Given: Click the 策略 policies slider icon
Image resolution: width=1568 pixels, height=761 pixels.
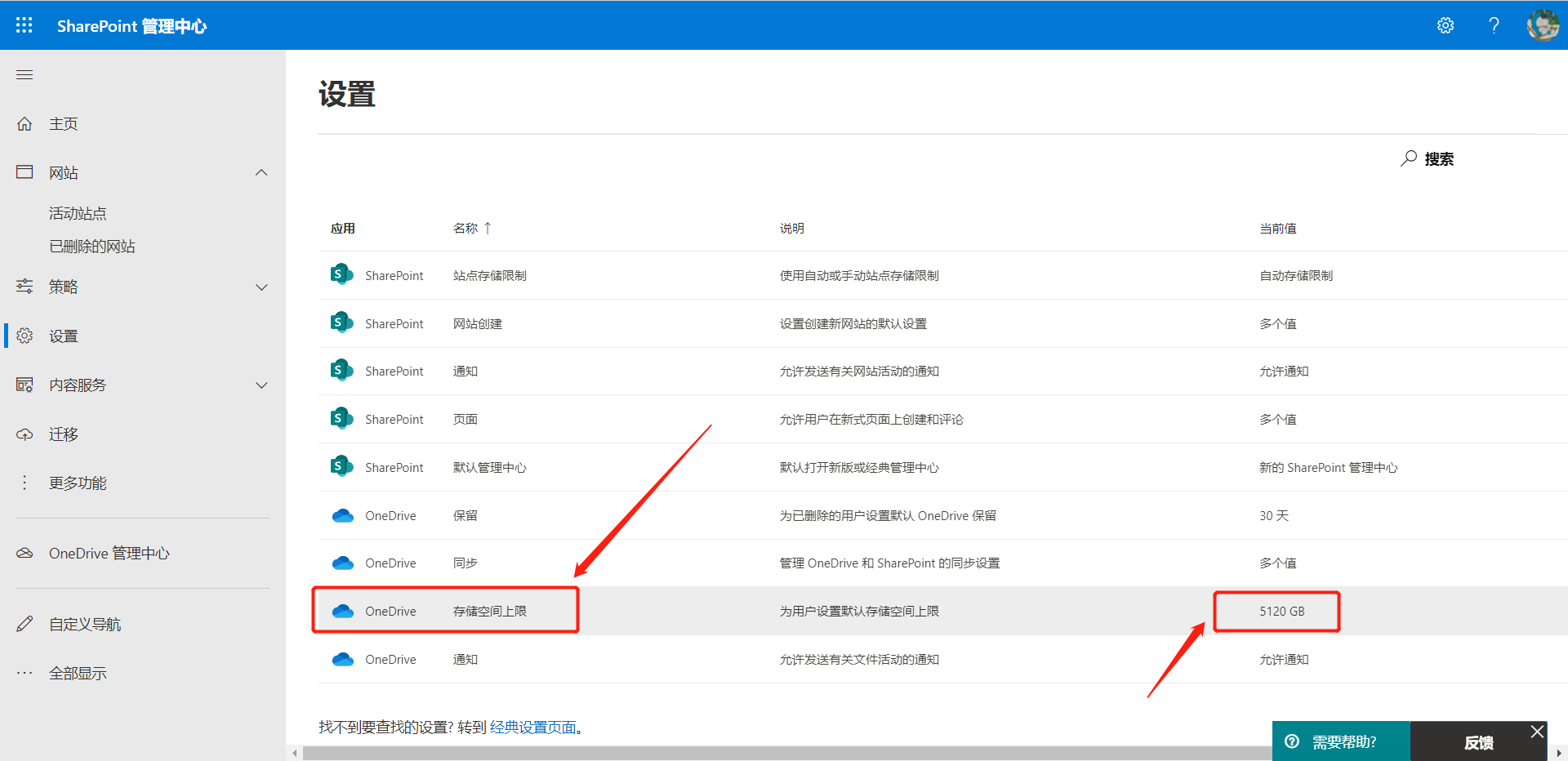Looking at the screenshot, I should [24, 287].
